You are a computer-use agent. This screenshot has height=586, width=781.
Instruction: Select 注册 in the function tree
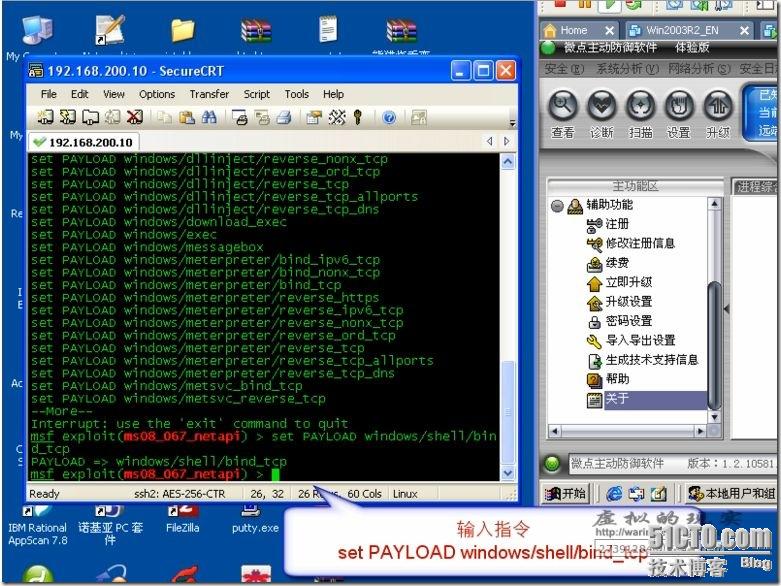click(x=617, y=225)
